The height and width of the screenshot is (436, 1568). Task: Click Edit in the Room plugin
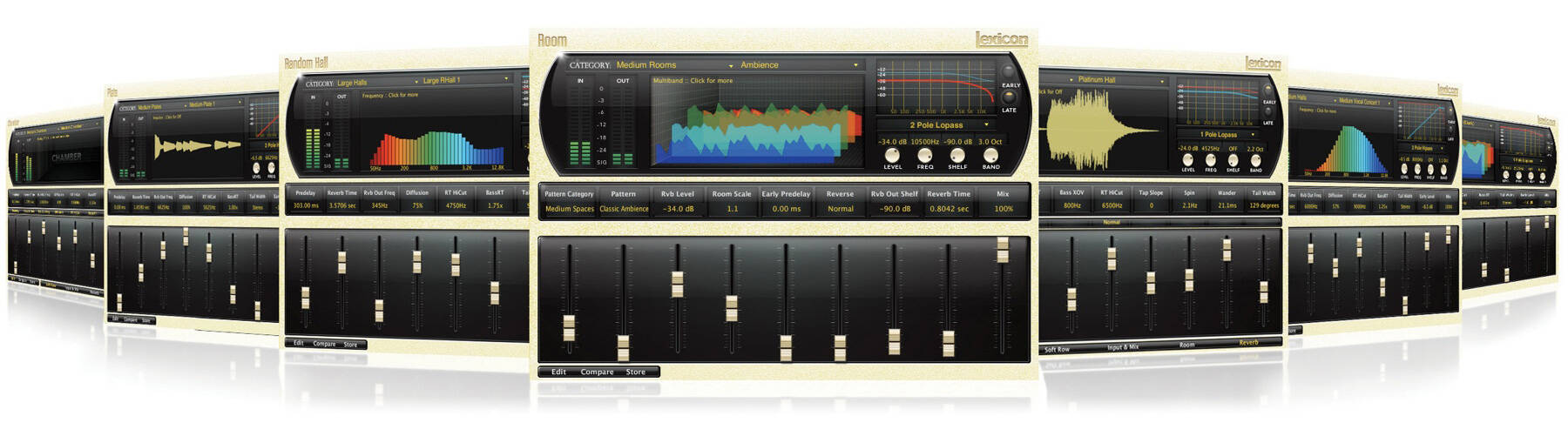click(x=558, y=372)
